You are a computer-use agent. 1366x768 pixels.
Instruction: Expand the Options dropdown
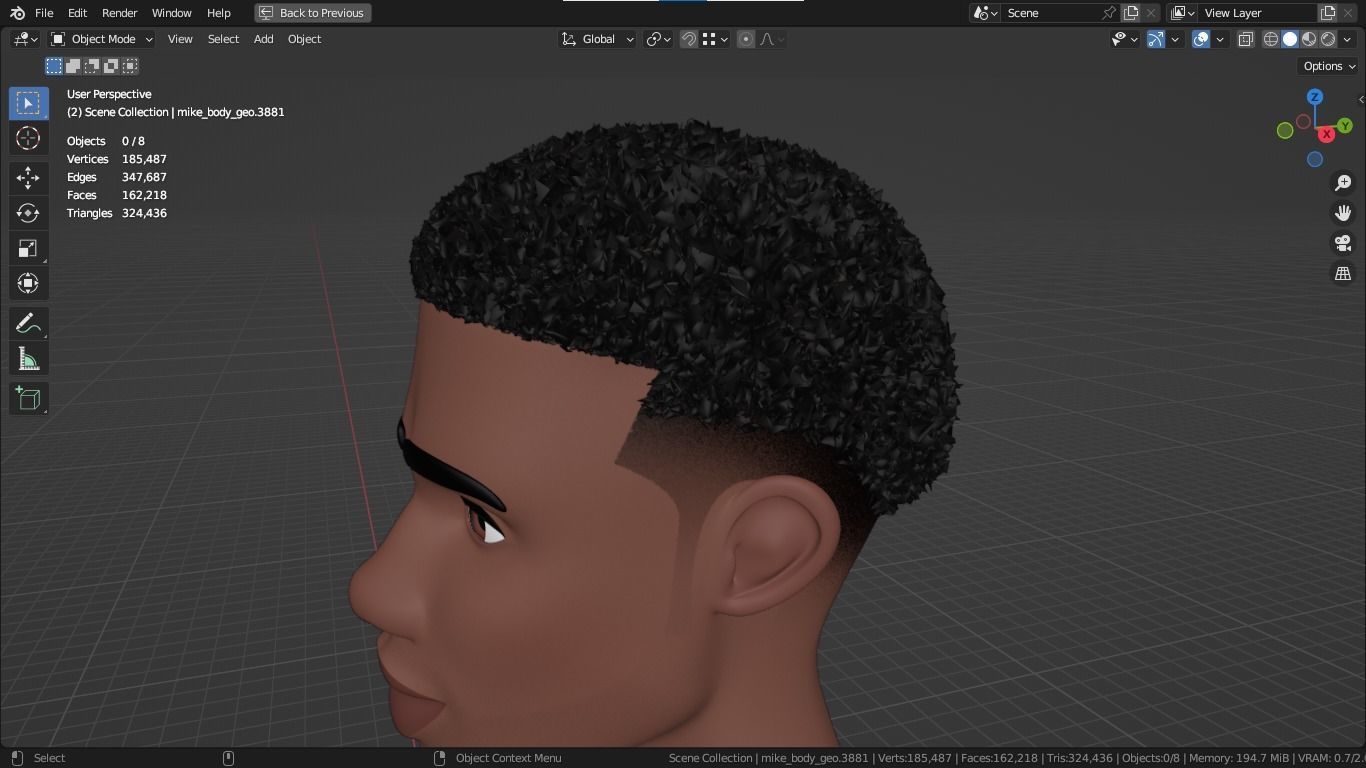1329,66
